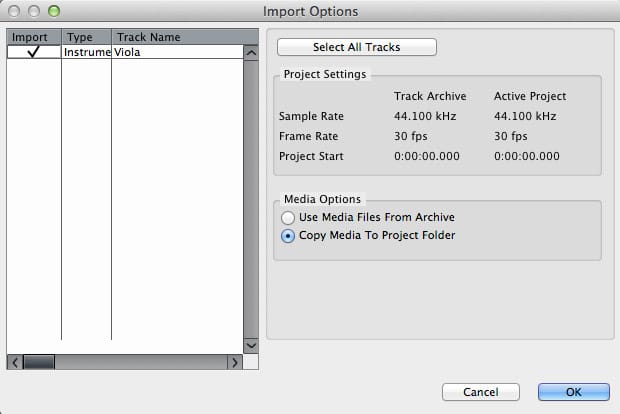The width and height of the screenshot is (620, 414).
Task: Click the horizontal scroll left arrow
Action: pos(13,362)
